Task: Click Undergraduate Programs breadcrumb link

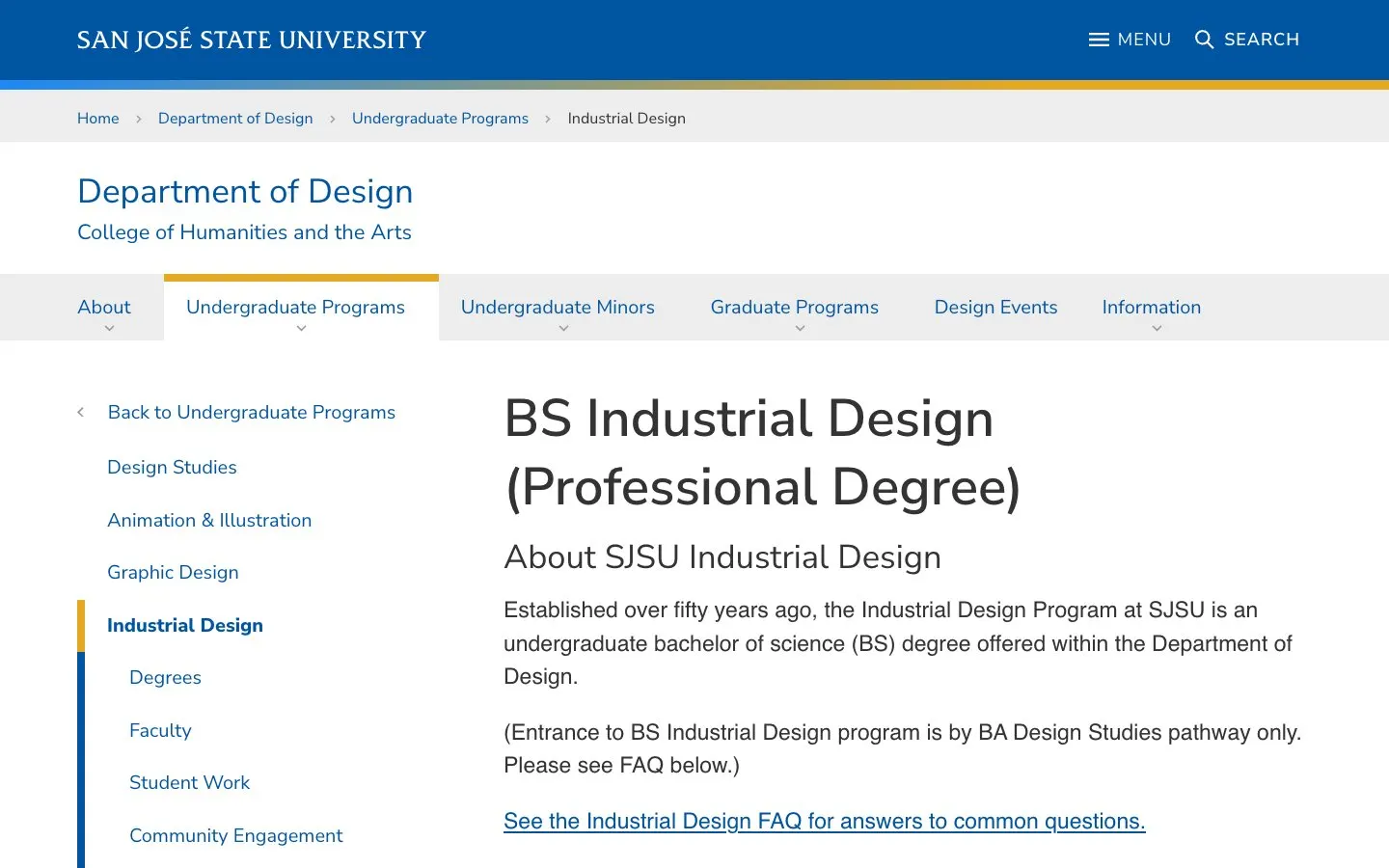Action: click(440, 118)
